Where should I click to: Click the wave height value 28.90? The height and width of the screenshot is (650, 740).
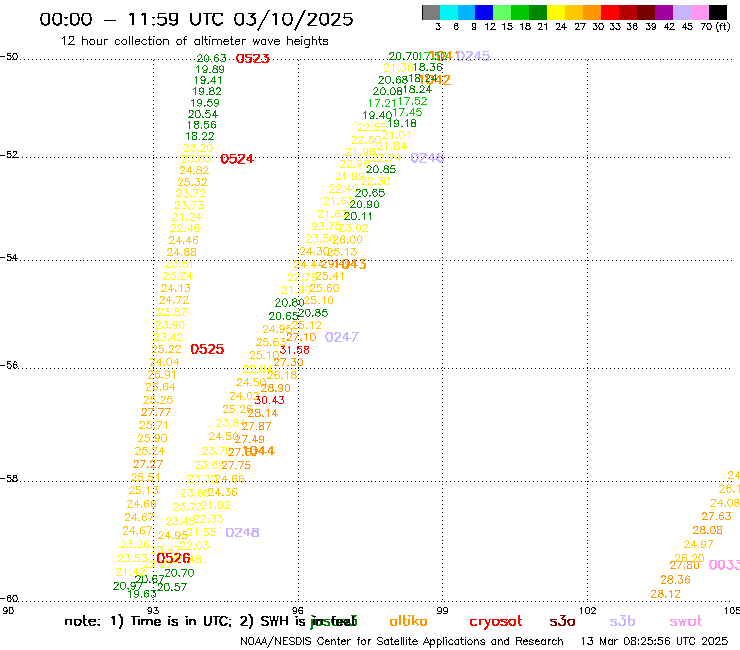point(276,388)
